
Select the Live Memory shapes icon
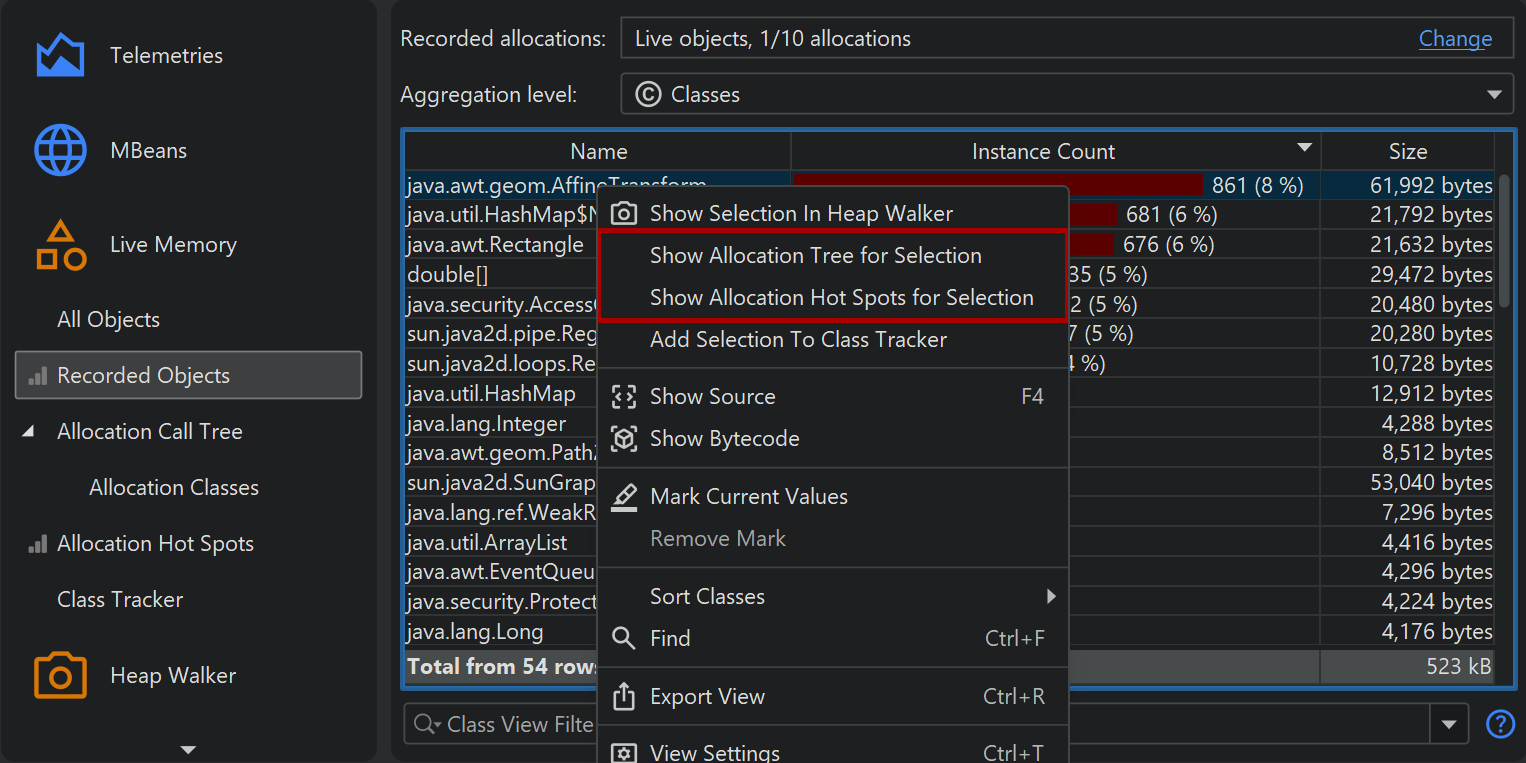pyautogui.click(x=60, y=245)
